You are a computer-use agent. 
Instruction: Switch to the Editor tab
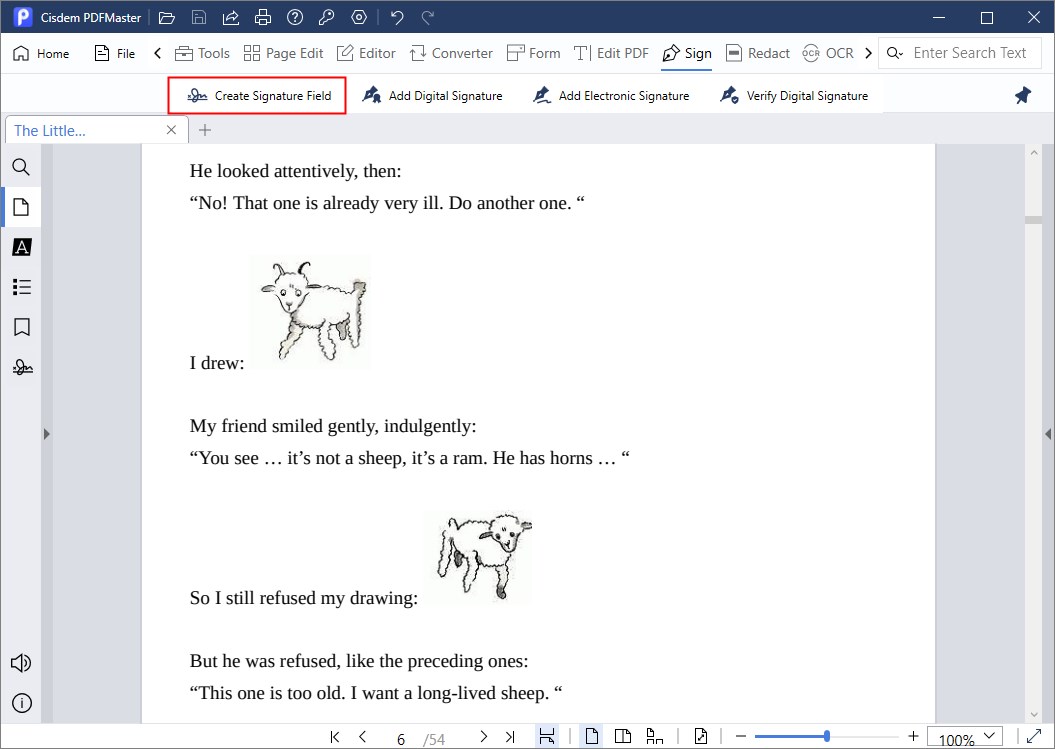(366, 53)
